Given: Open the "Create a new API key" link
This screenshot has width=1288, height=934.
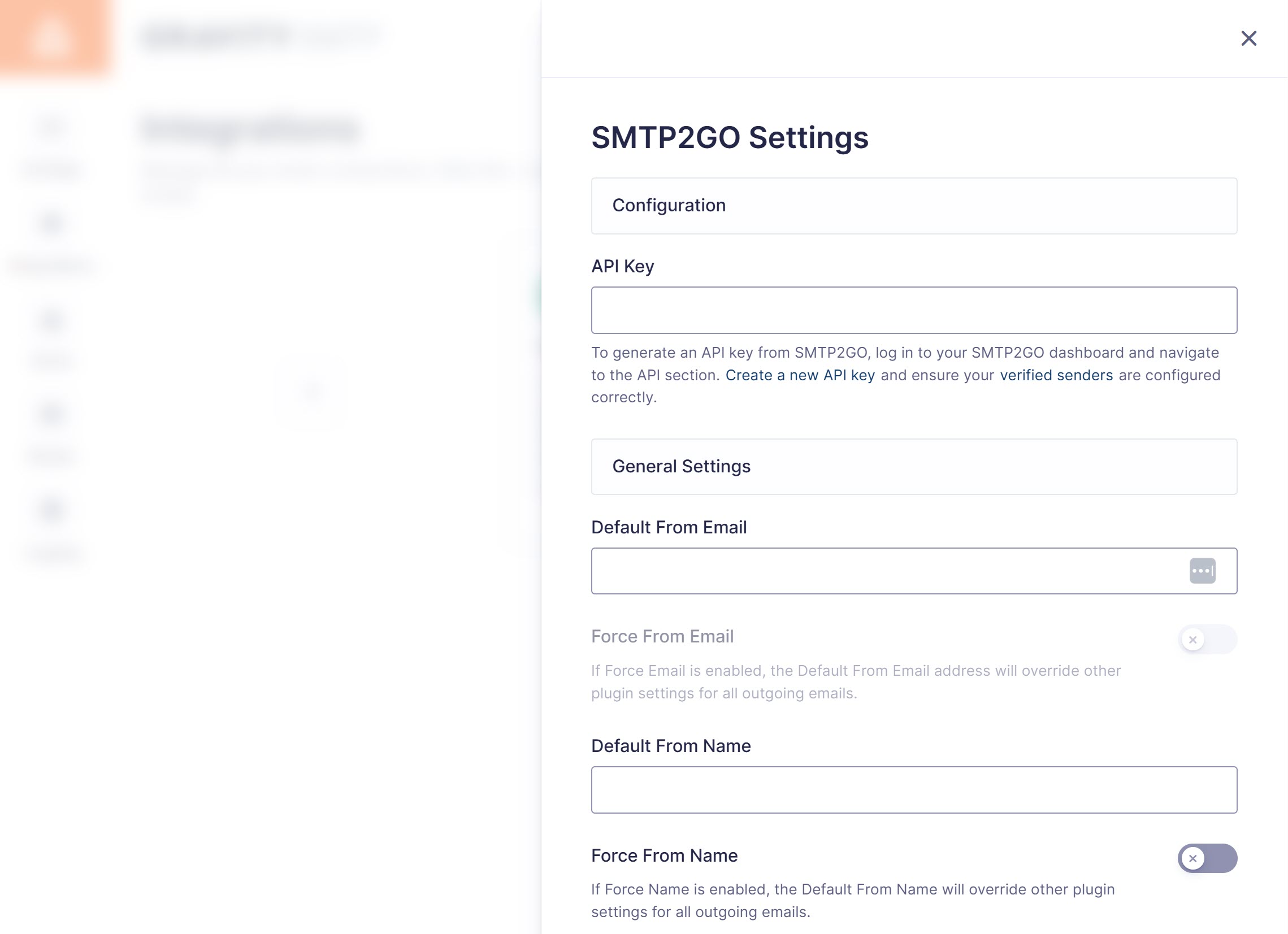Looking at the screenshot, I should (800, 375).
